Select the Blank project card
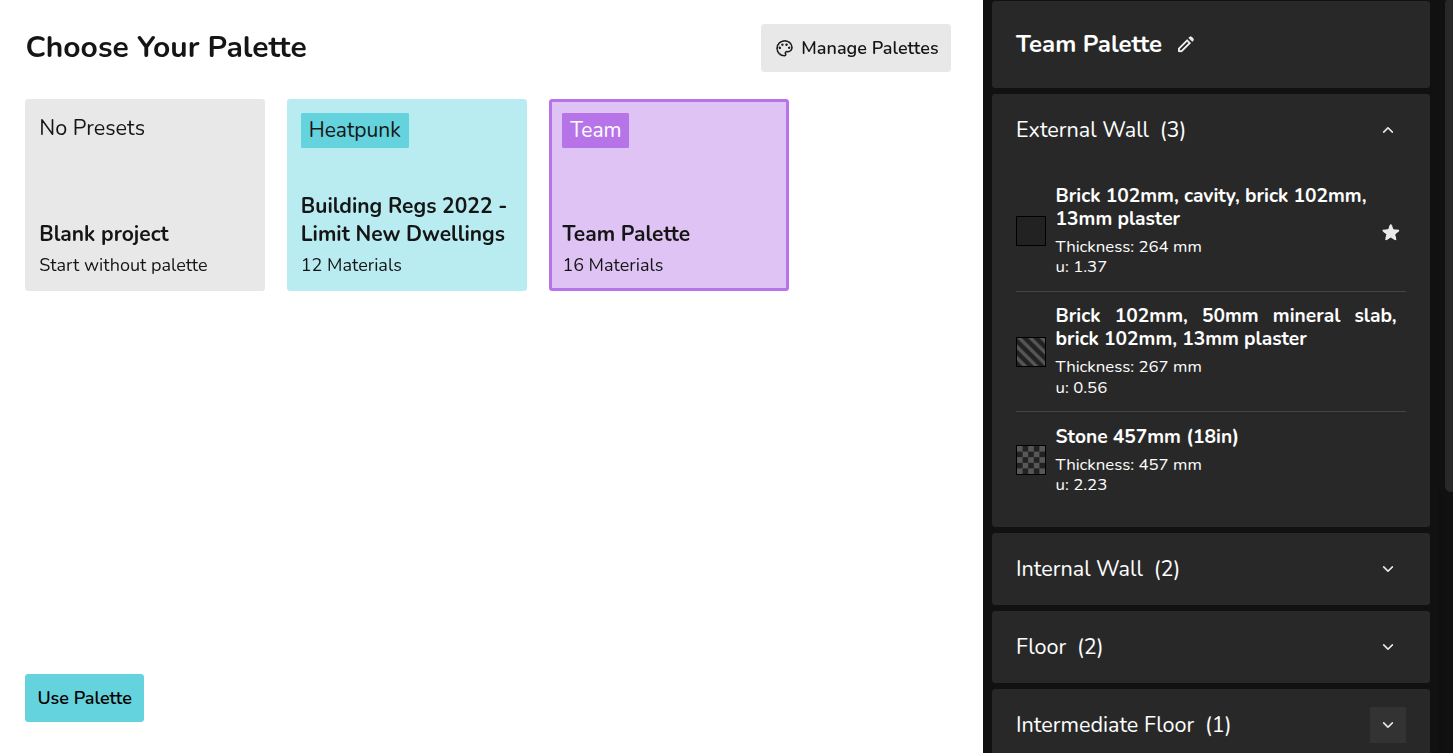This screenshot has width=1453, height=753. 145,195
